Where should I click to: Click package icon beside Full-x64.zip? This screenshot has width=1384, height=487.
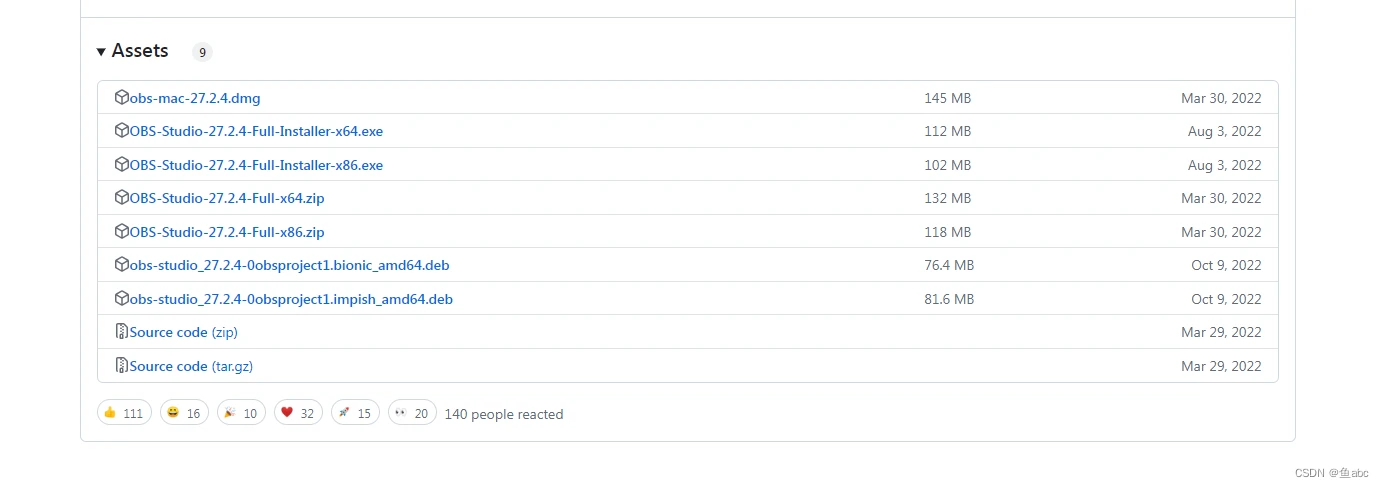tap(122, 198)
